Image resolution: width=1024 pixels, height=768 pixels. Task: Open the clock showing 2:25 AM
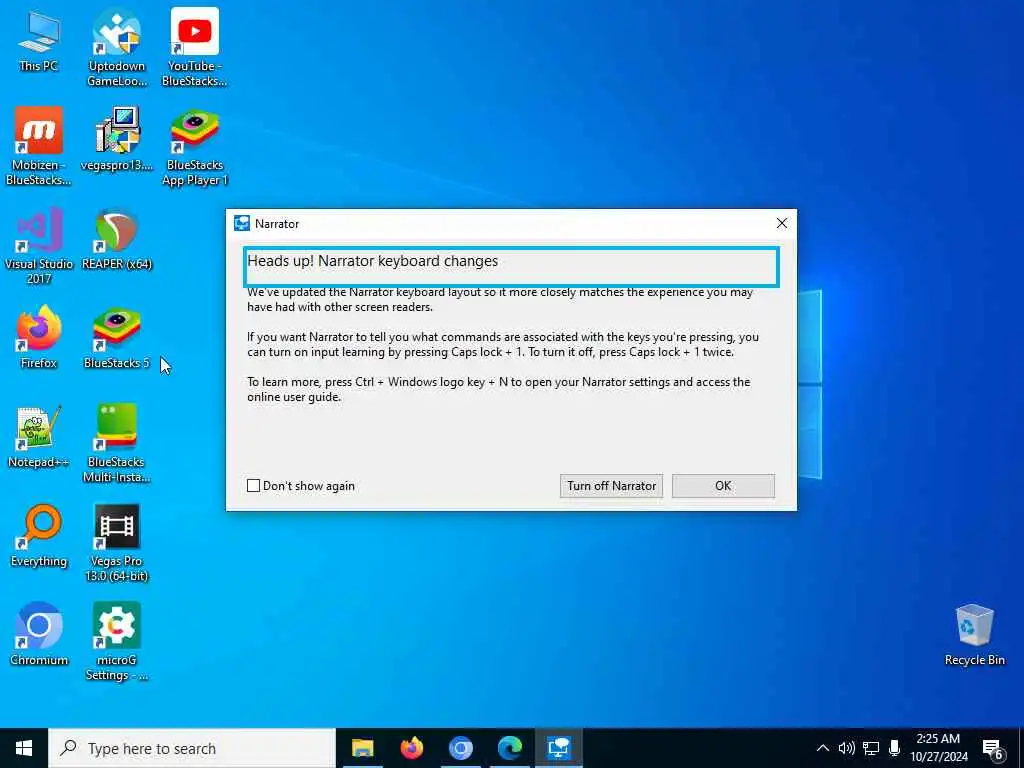938,748
